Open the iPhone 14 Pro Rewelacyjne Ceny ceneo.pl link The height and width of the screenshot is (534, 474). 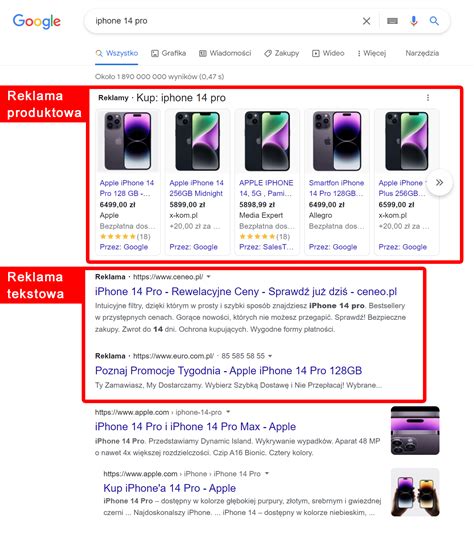point(246,292)
